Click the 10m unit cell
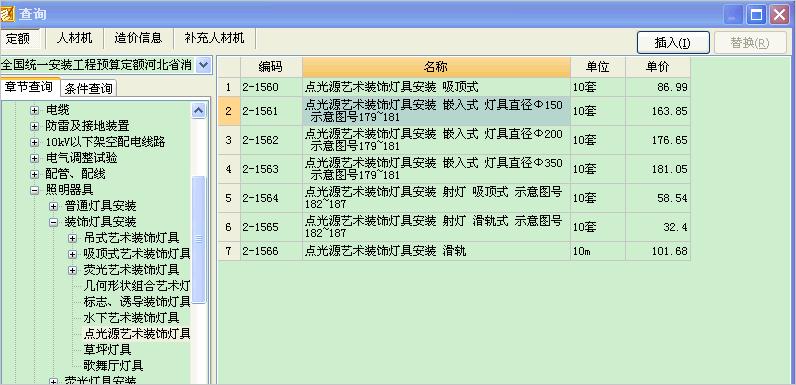Image resolution: width=796 pixels, height=385 pixels. tap(598, 251)
